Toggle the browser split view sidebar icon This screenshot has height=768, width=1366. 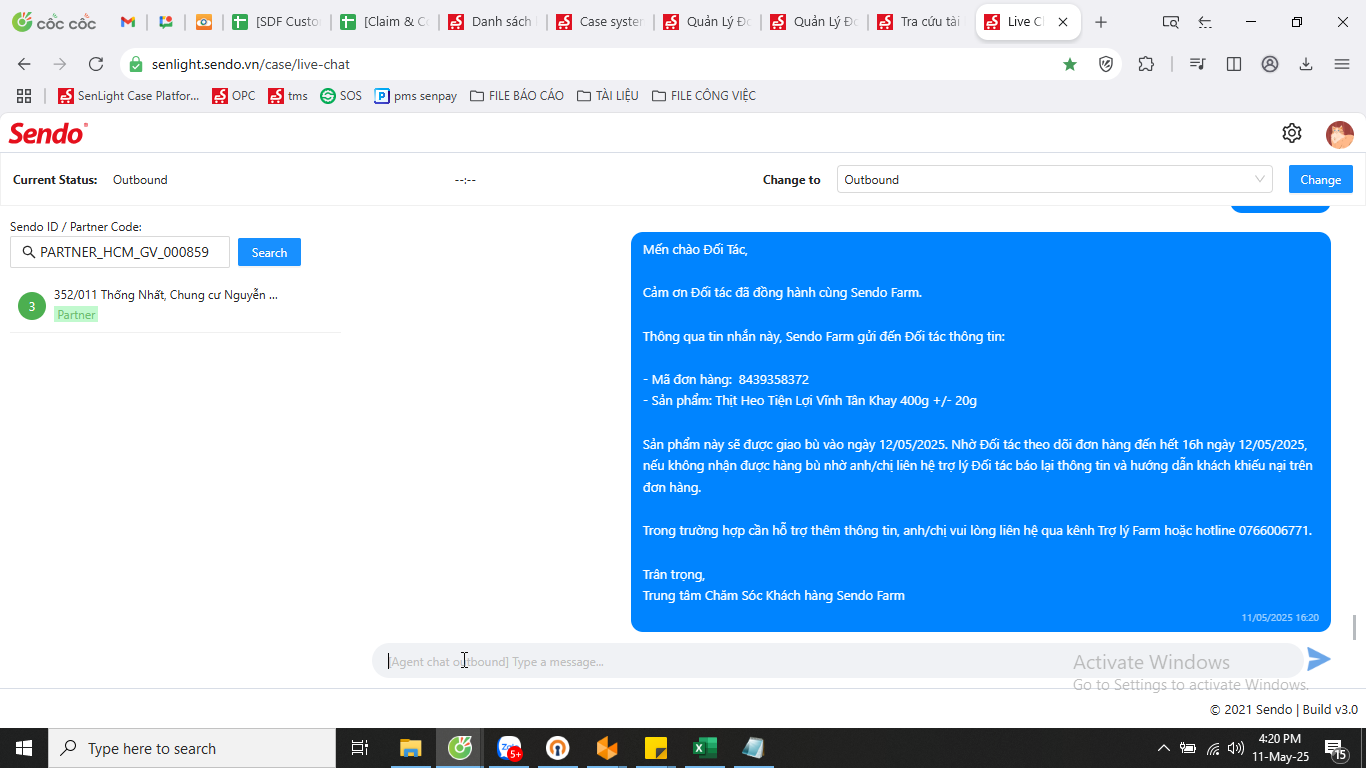1234,64
